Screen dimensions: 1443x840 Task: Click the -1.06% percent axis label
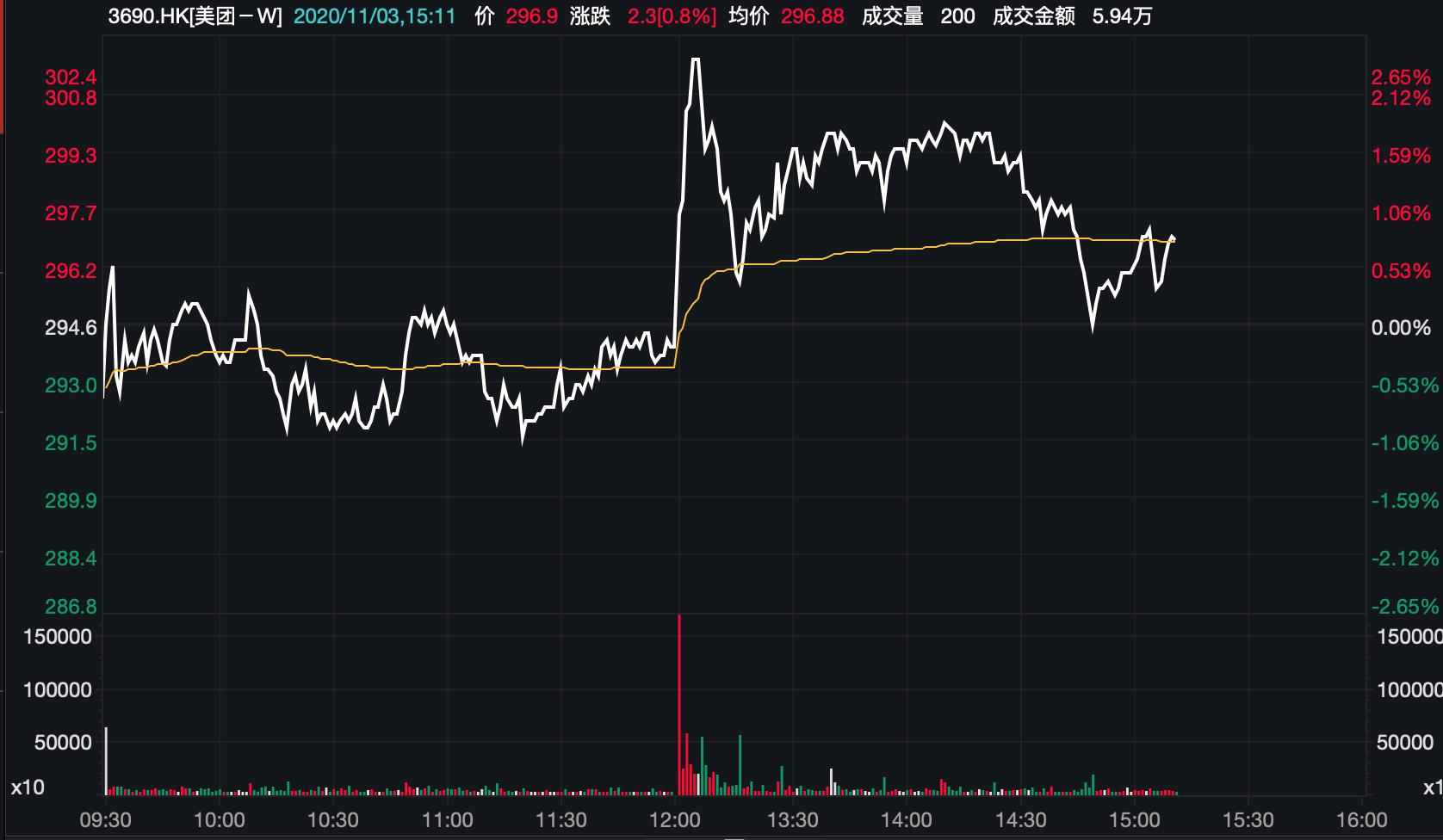[x=1405, y=442]
